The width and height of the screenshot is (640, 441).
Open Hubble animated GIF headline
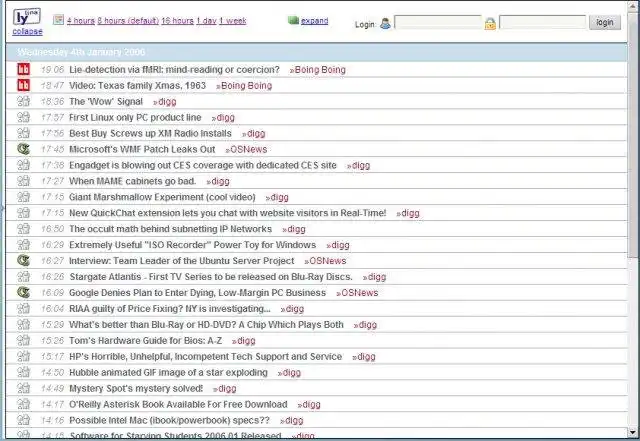[x=168, y=372]
